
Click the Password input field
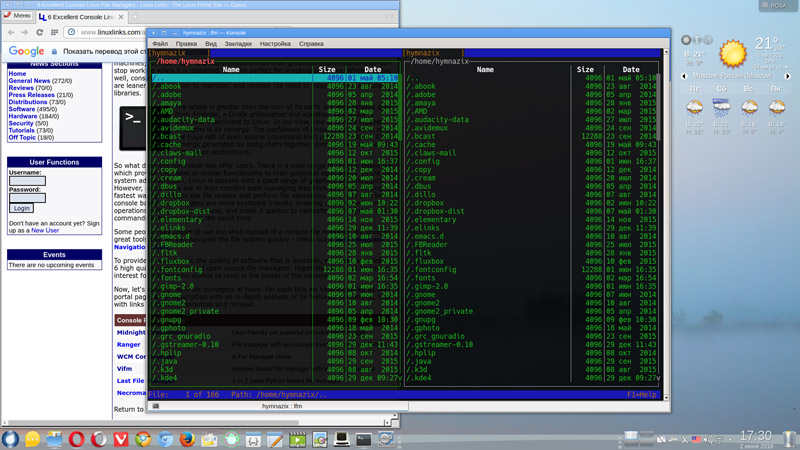click(28, 197)
